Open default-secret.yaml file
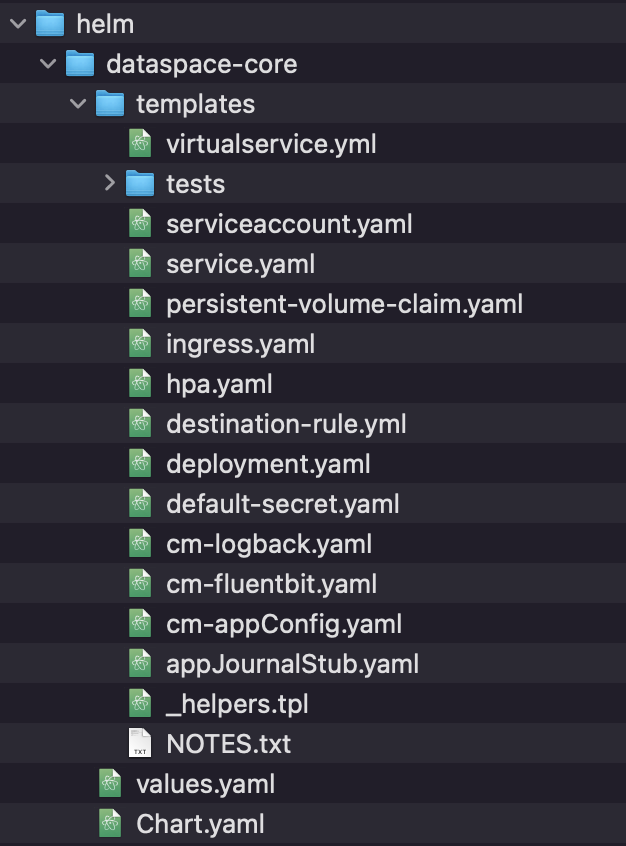The width and height of the screenshot is (626, 846). 282,504
